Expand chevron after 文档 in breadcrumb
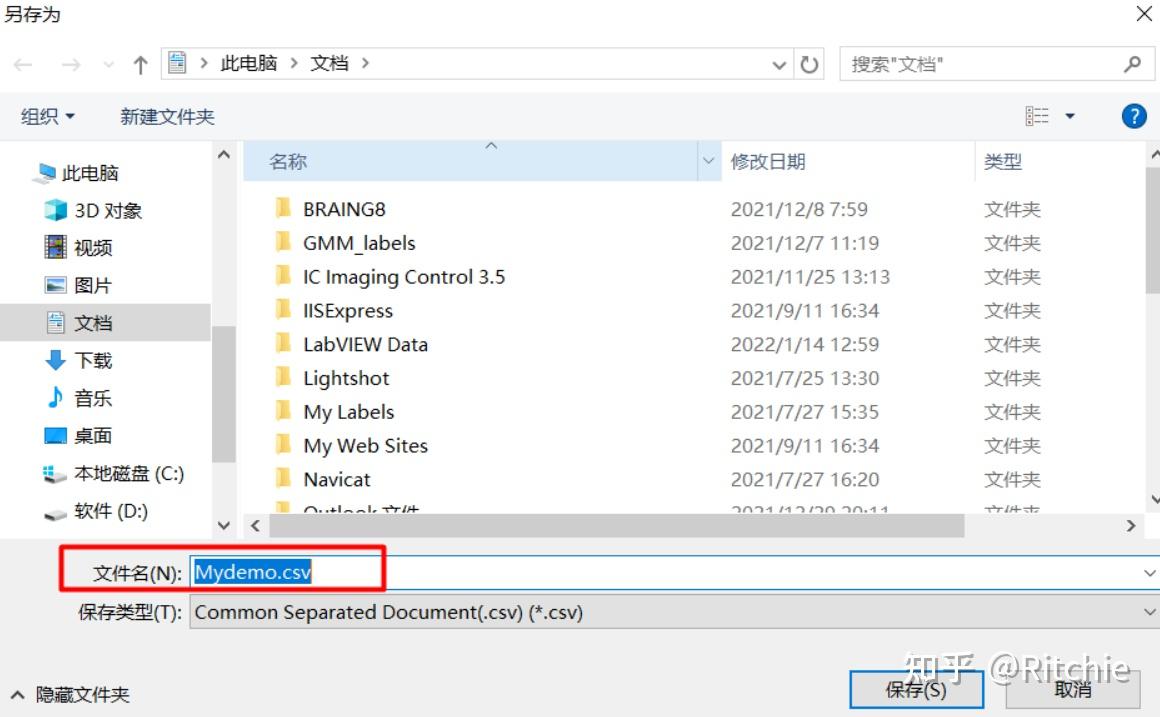 365,64
